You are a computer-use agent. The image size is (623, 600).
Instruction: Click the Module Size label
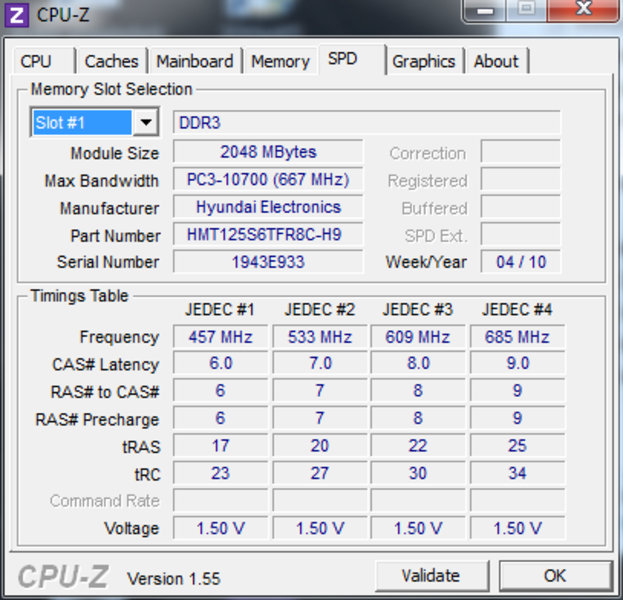coord(115,153)
